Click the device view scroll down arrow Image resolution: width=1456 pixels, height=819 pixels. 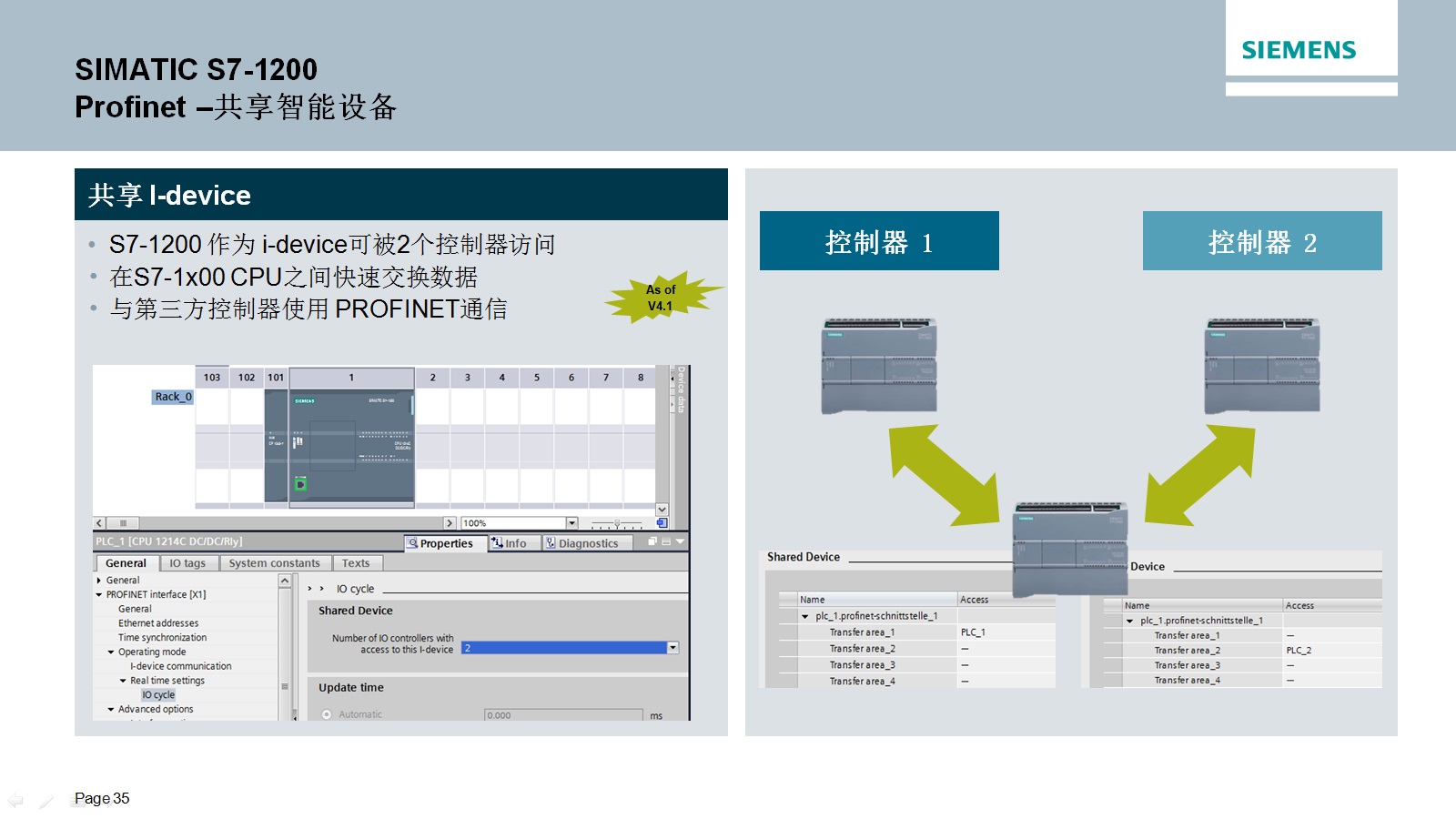tap(662, 510)
